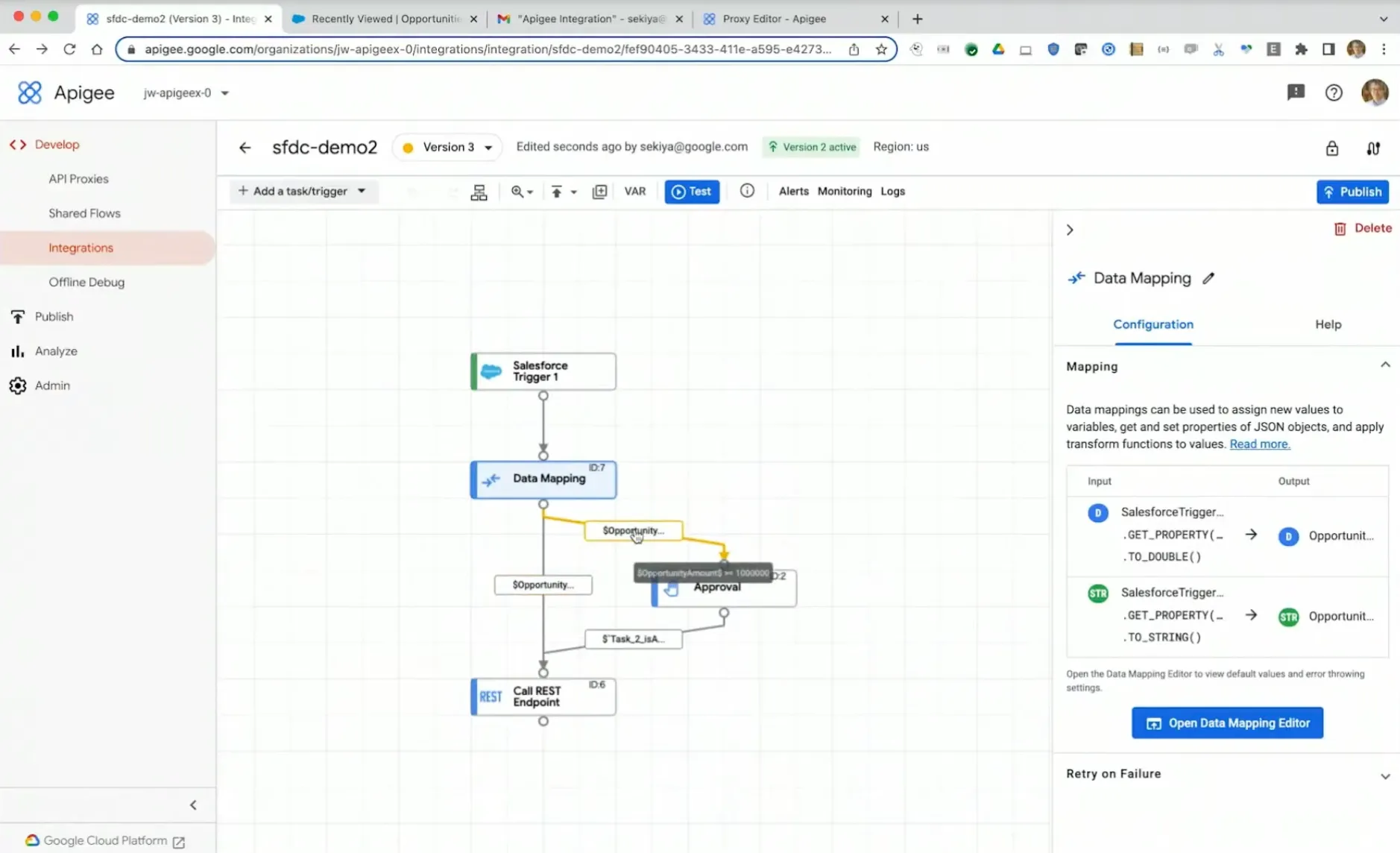
Task: Open Google Cloud Platform link
Action: pos(105,840)
